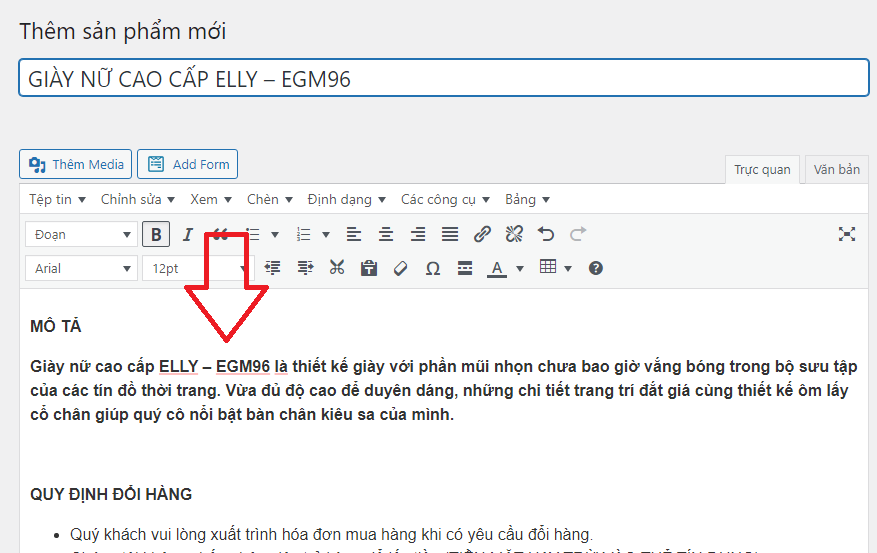Remove link with unlink icon
Viewport: 877px width, 553px height.
514,234
